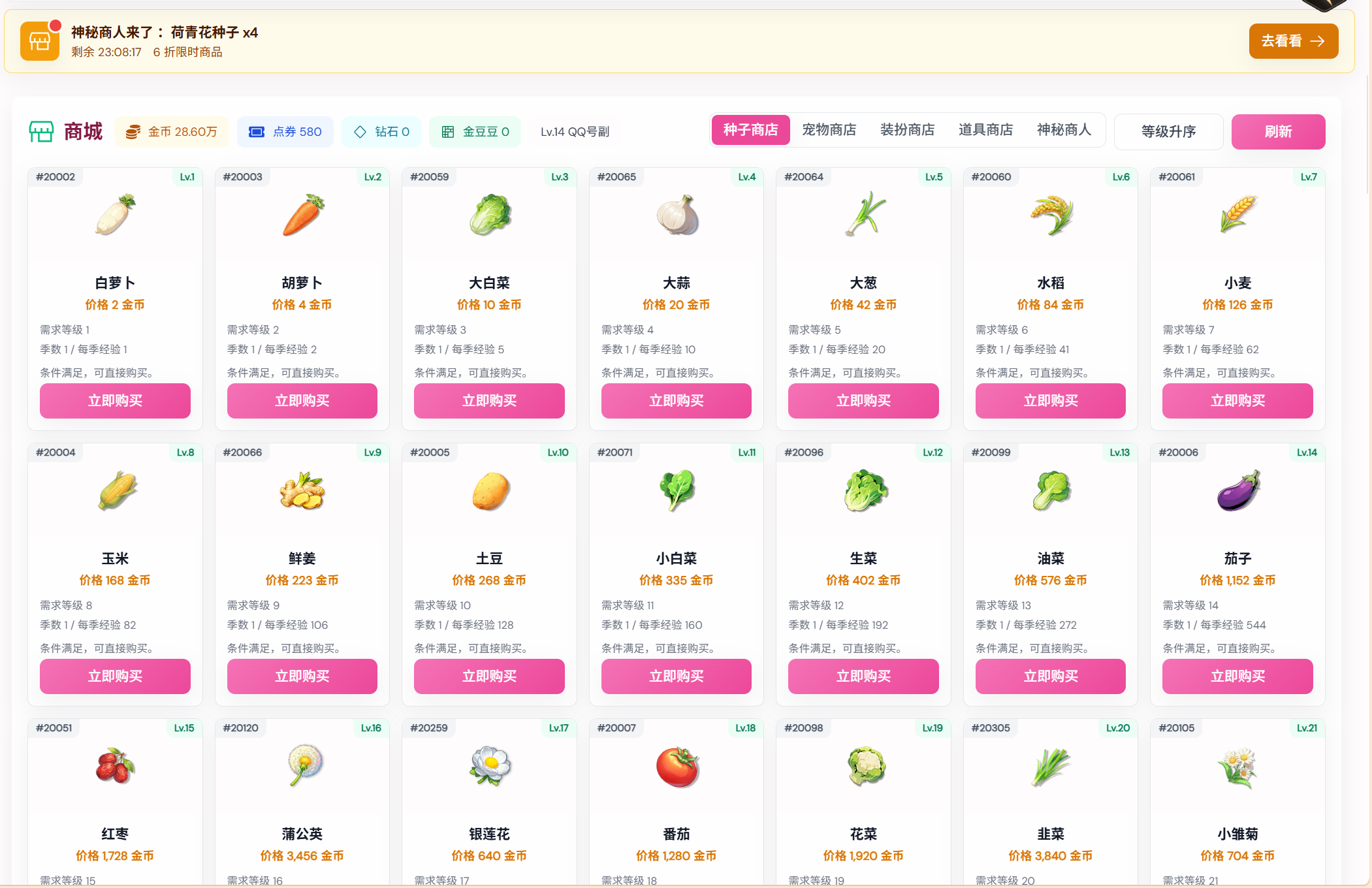Click the 小白菜 立即购买 button

point(677,676)
